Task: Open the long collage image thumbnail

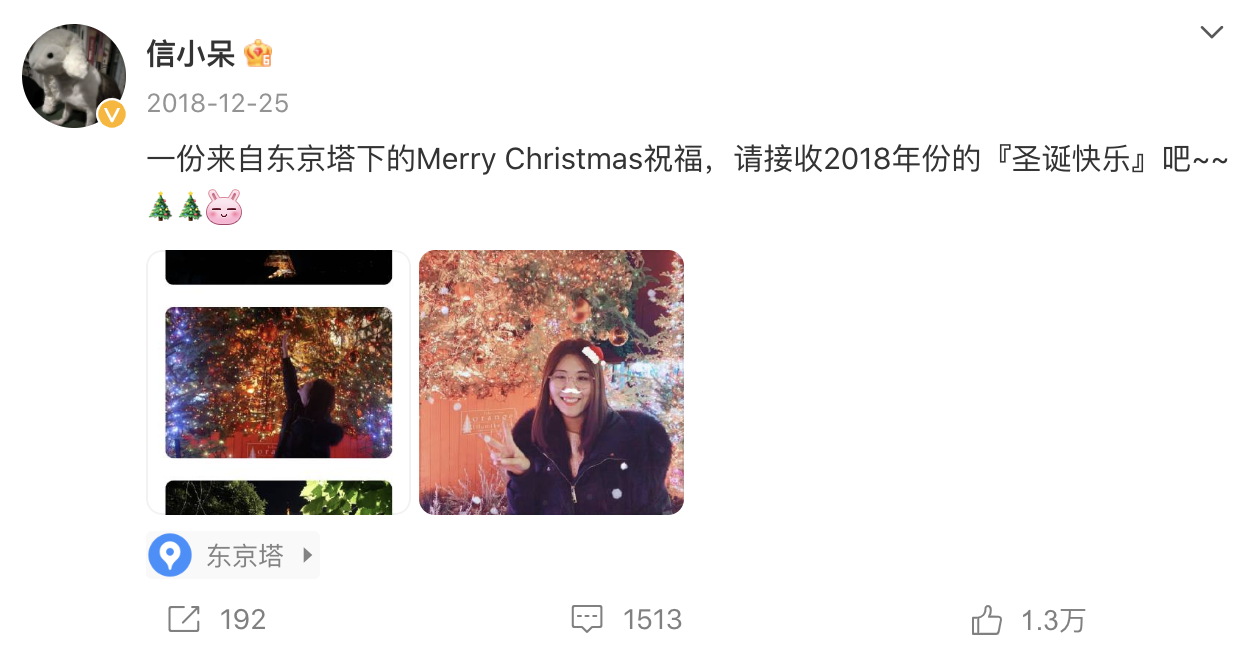Action: [x=278, y=382]
